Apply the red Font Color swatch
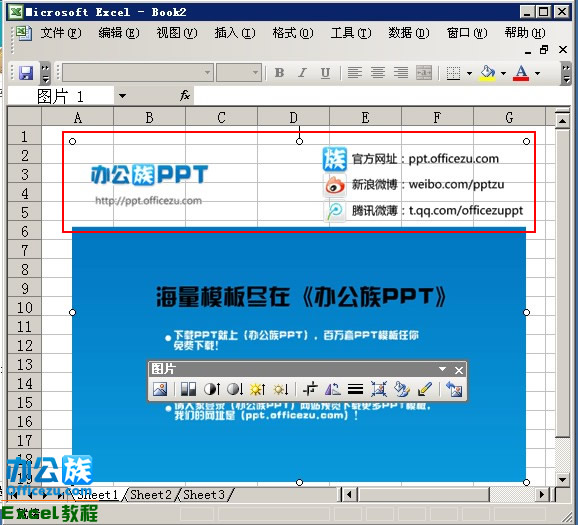 coord(521,73)
